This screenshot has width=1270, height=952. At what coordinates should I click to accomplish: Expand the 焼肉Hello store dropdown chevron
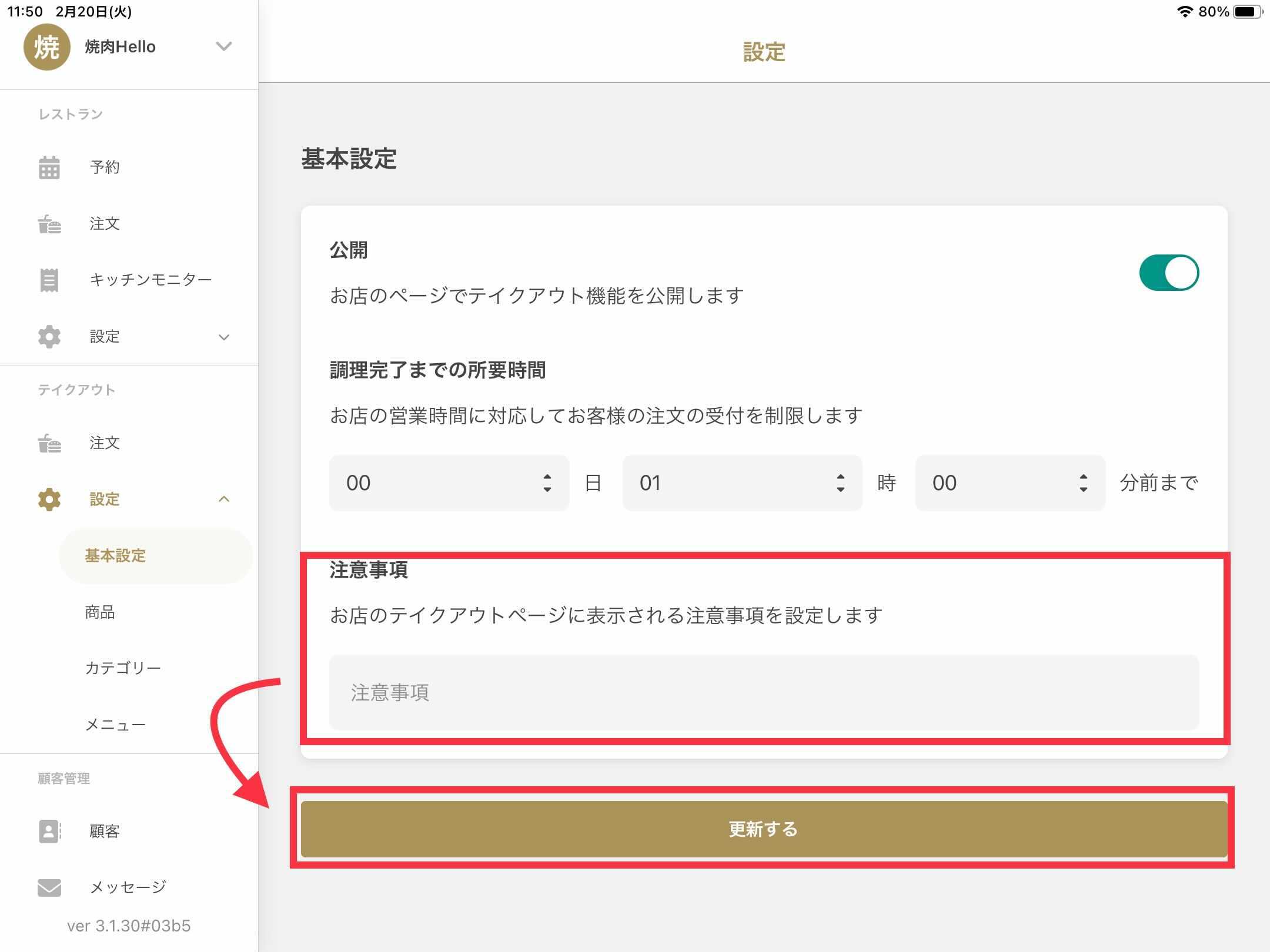click(224, 46)
